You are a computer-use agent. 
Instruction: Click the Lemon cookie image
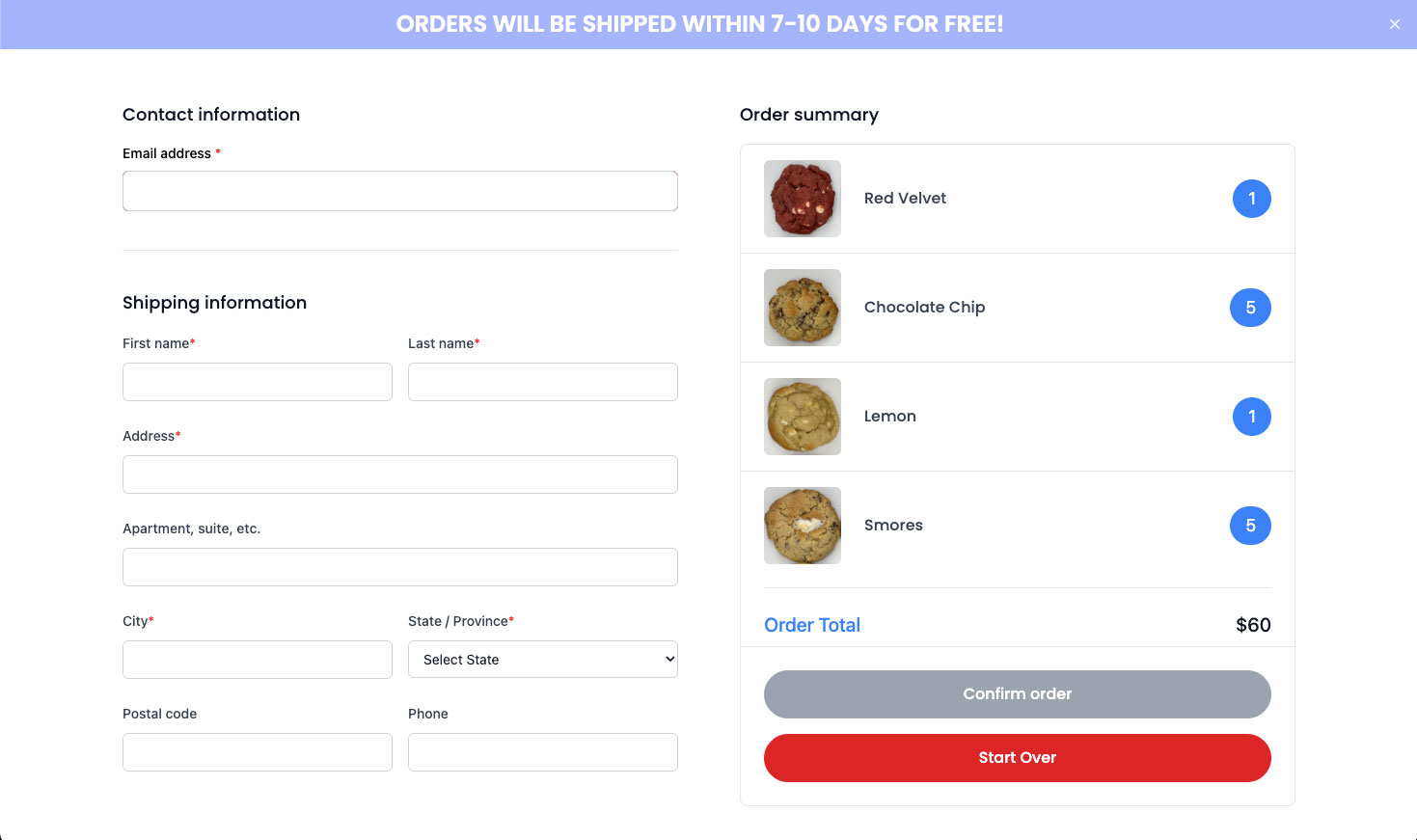(803, 417)
